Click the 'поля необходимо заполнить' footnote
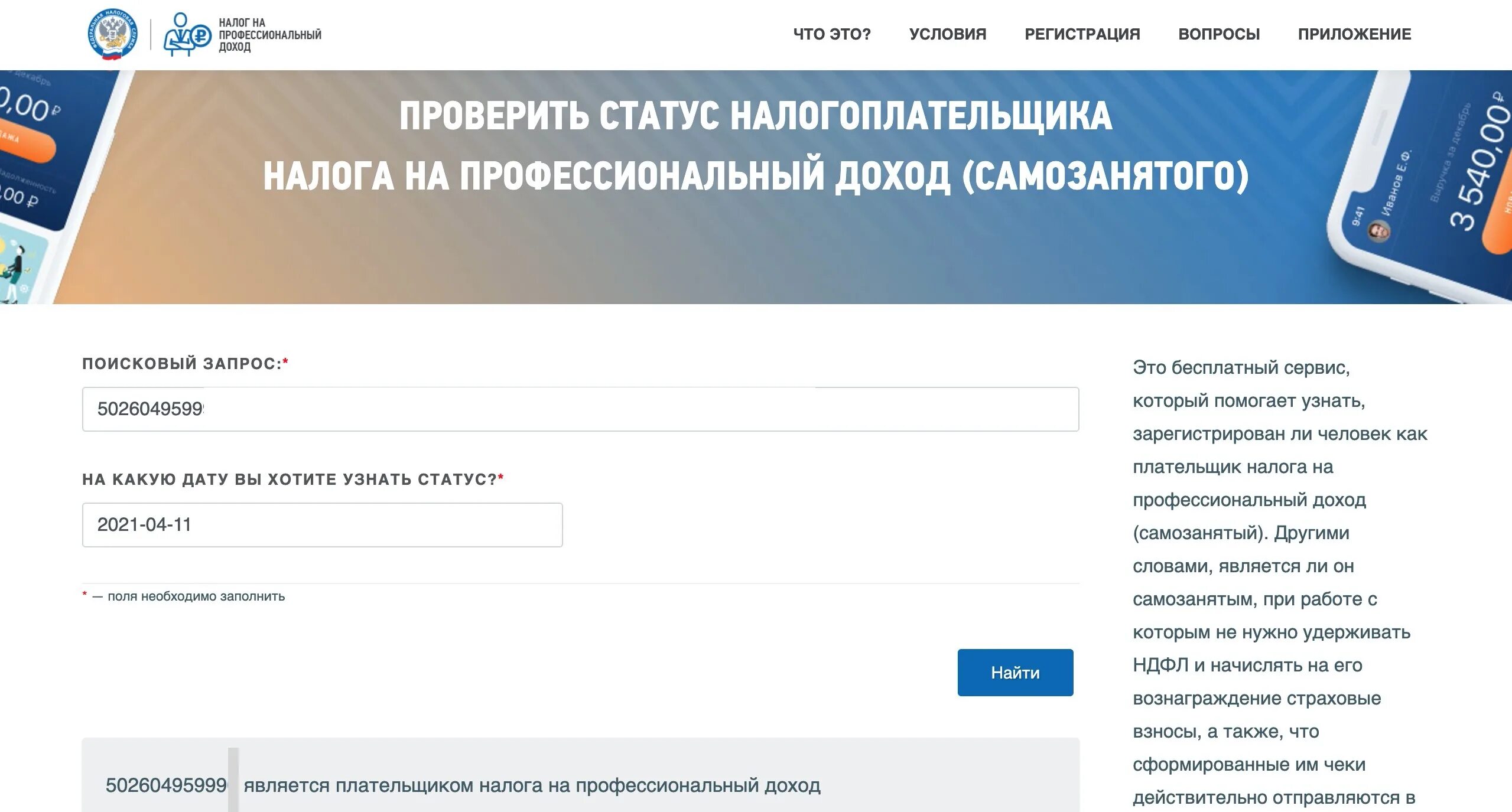Viewport: 1512px width, 812px height. tap(196, 596)
